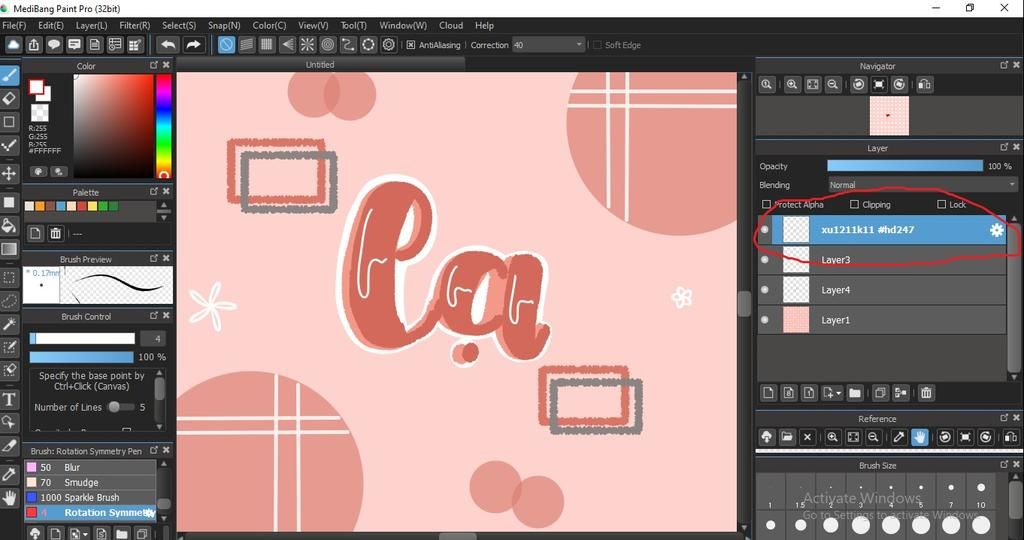Screen dimensions: 1024x540
Task: Choose the Move tool
Action: (9, 173)
